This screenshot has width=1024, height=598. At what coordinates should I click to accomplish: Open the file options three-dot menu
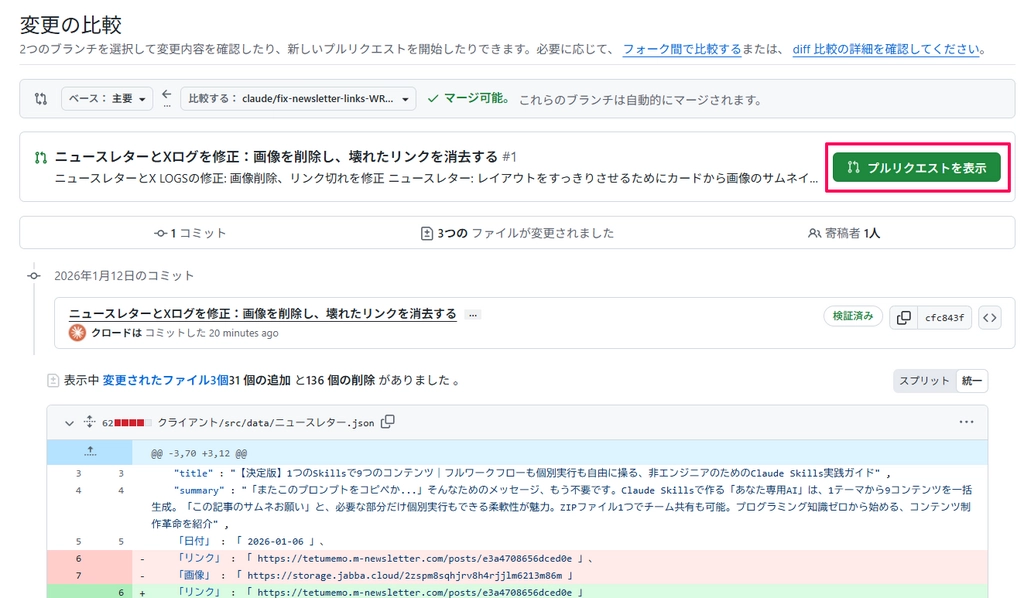[967, 422]
